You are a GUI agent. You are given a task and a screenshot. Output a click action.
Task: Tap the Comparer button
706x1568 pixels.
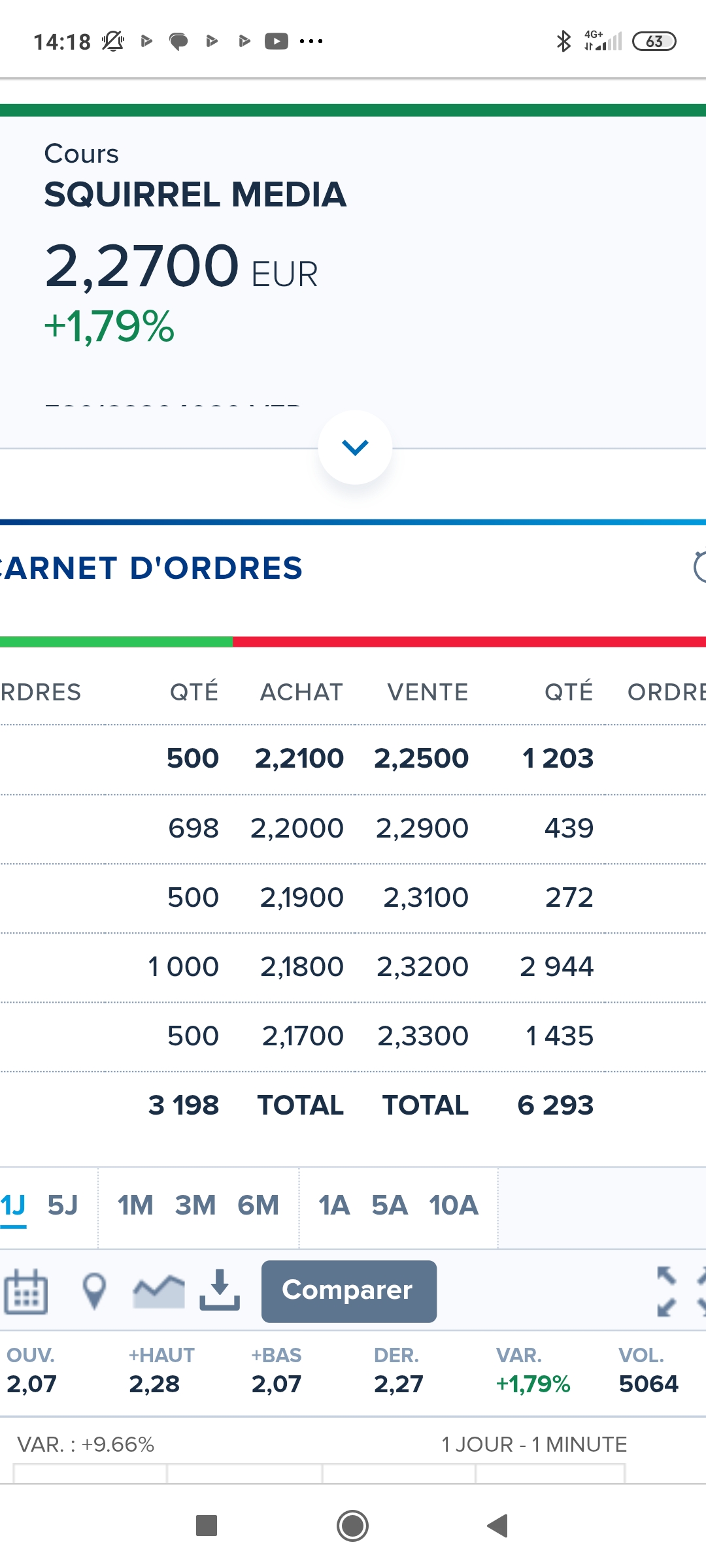tap(349, 1291)
